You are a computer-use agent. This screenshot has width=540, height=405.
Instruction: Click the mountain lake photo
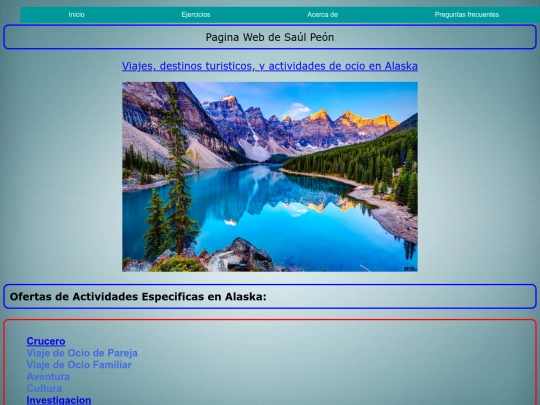point(270,177)
